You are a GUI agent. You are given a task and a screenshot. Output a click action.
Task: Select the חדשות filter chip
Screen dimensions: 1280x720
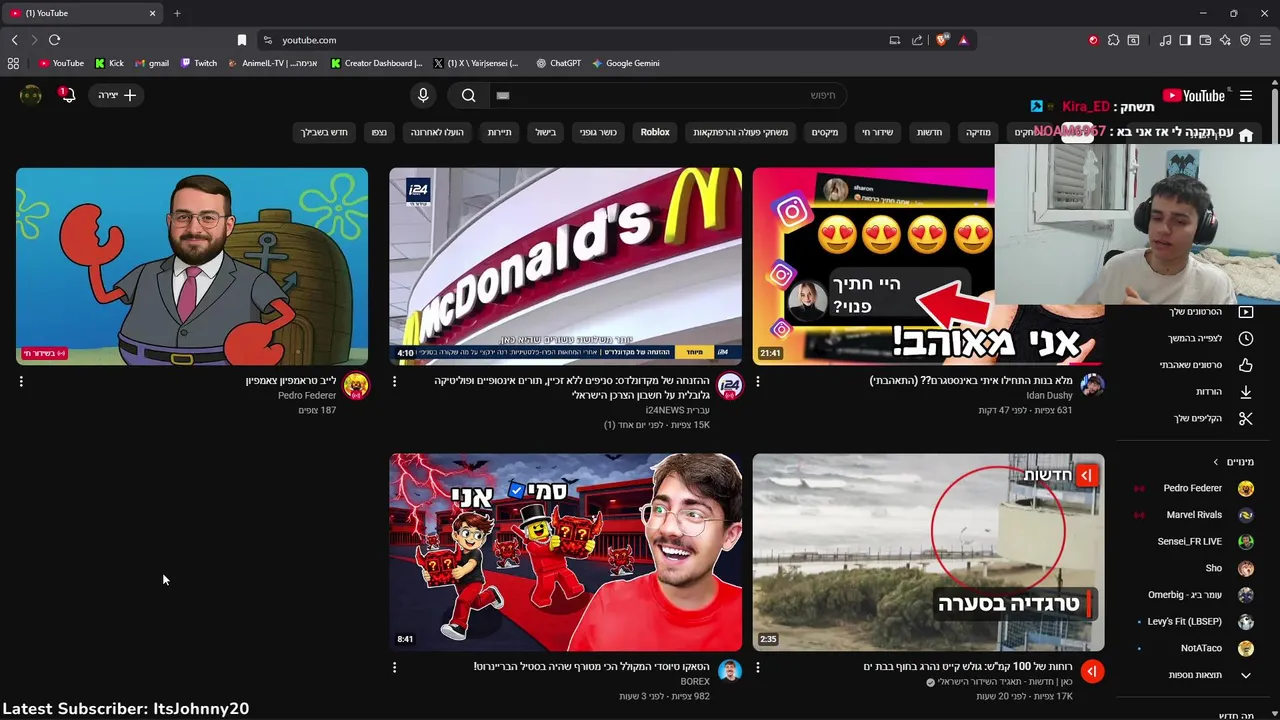click(x=930, y=132)
